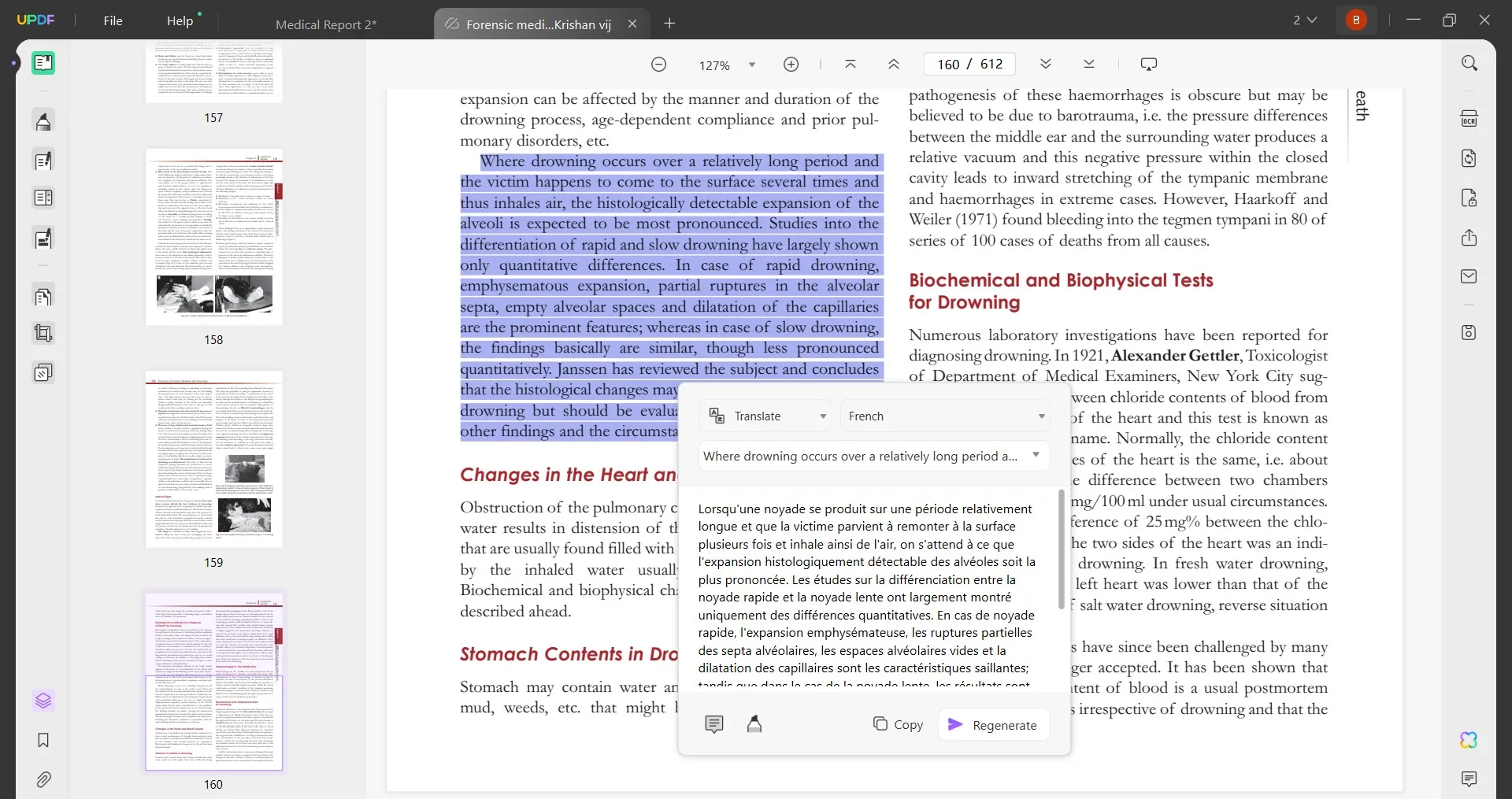Select page 157 thumbnail

(213, 74)
